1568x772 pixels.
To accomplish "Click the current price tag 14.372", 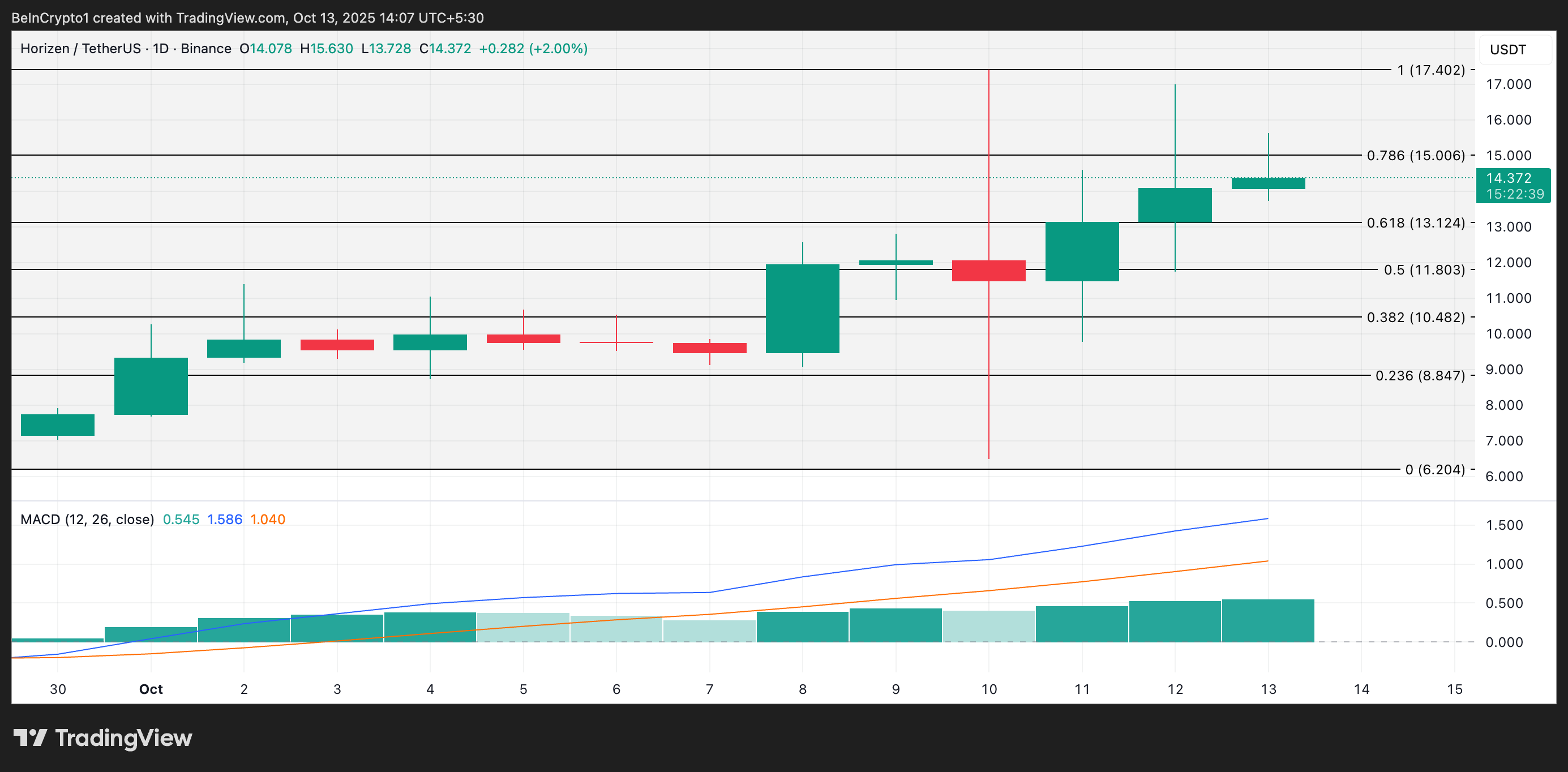I will [1514, 178].
